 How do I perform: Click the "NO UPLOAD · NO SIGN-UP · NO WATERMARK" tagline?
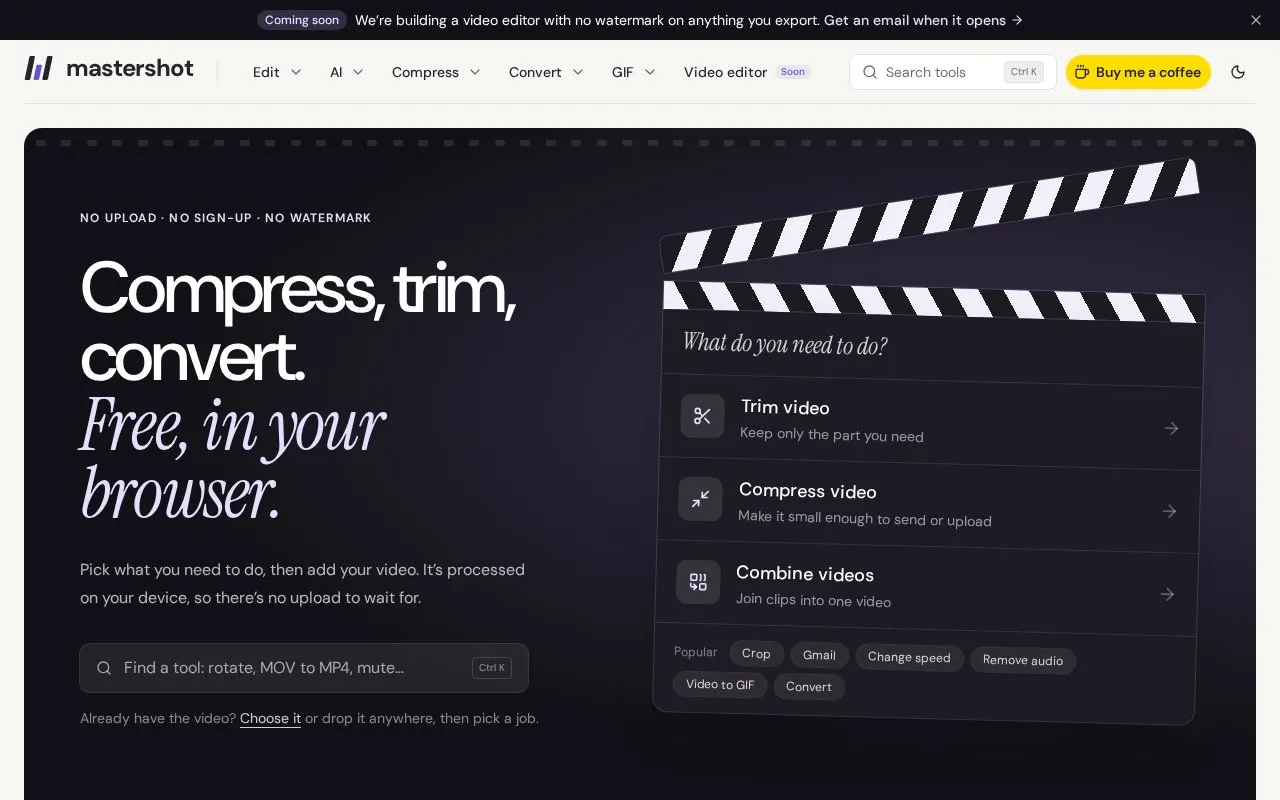226,218
